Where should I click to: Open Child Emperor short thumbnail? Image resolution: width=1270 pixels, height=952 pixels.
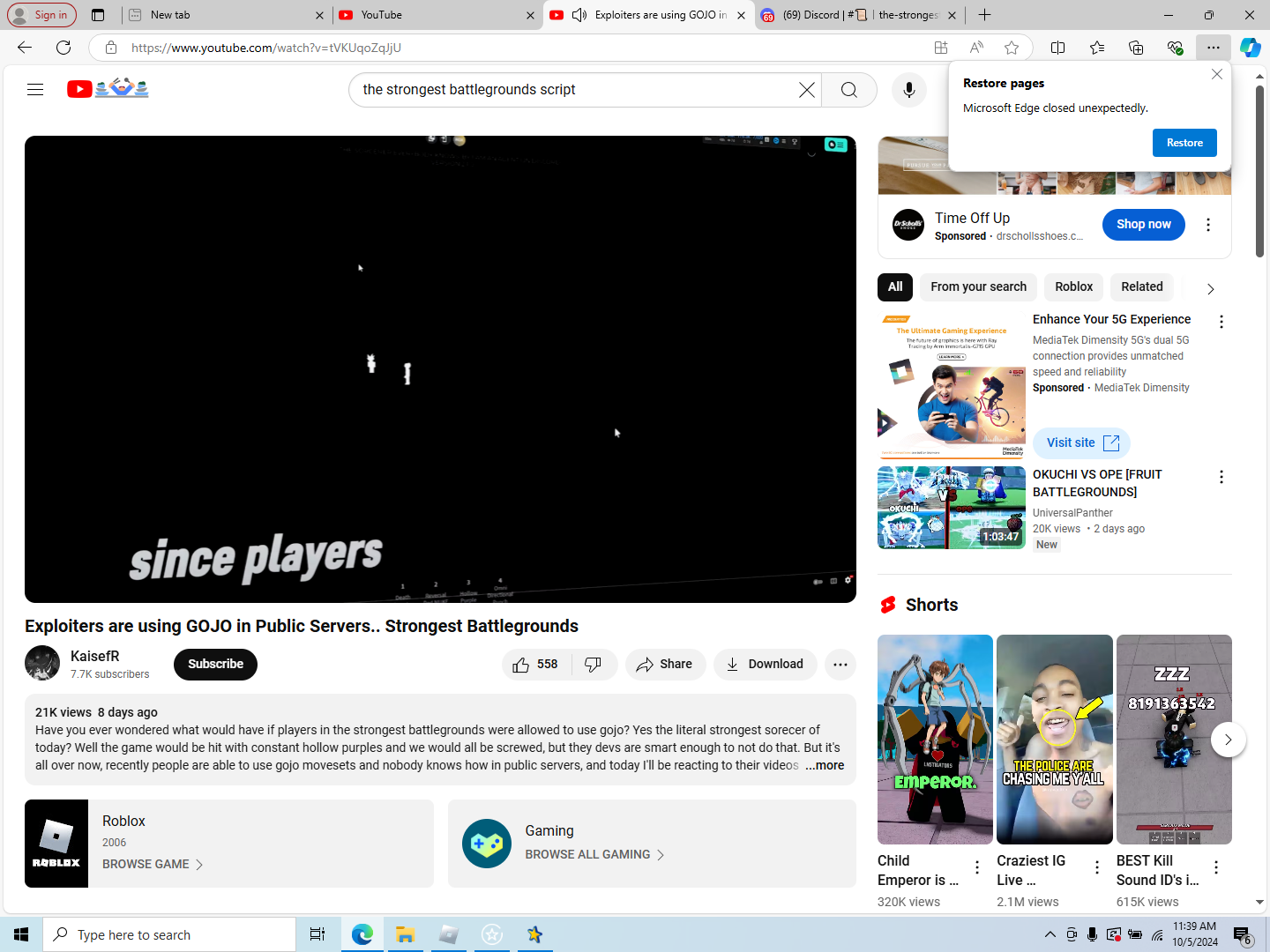click(x=935, y=740)
